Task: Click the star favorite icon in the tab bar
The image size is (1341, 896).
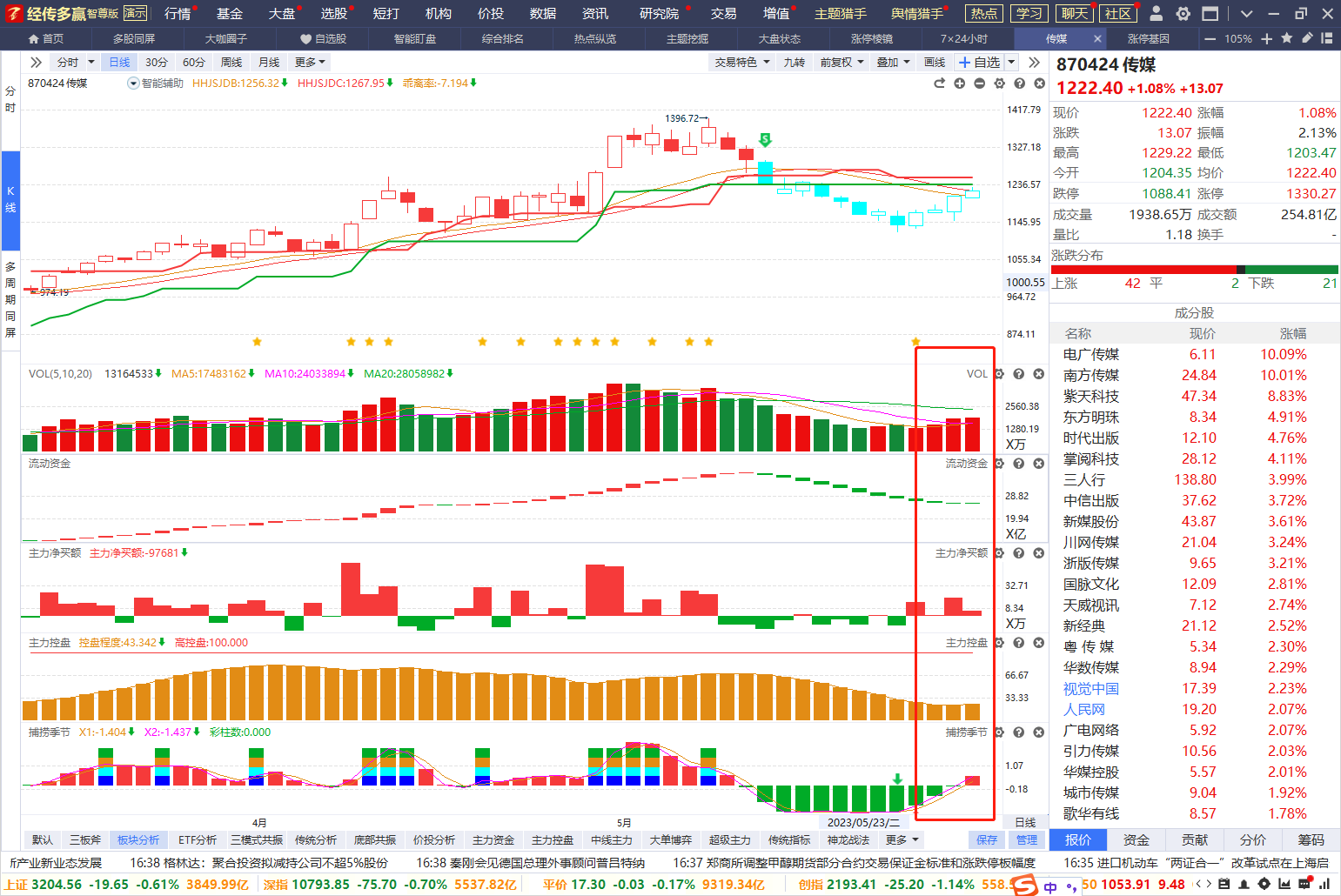Action: (x=1288, y=38)
